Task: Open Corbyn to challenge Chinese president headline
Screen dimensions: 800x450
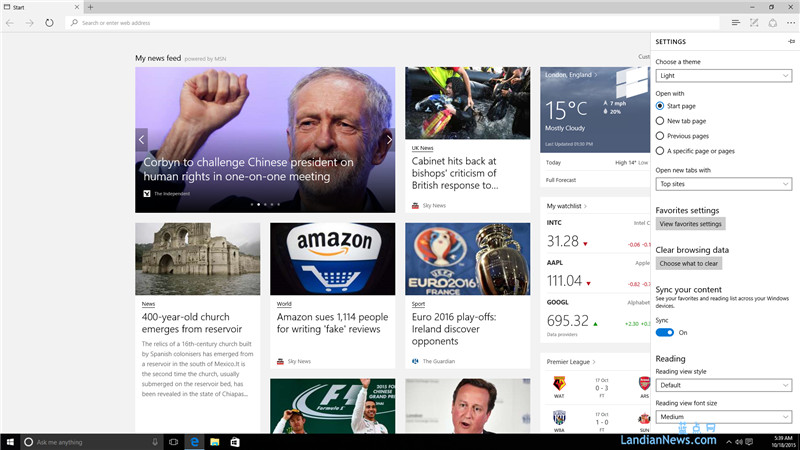Action: click(248, 169)
